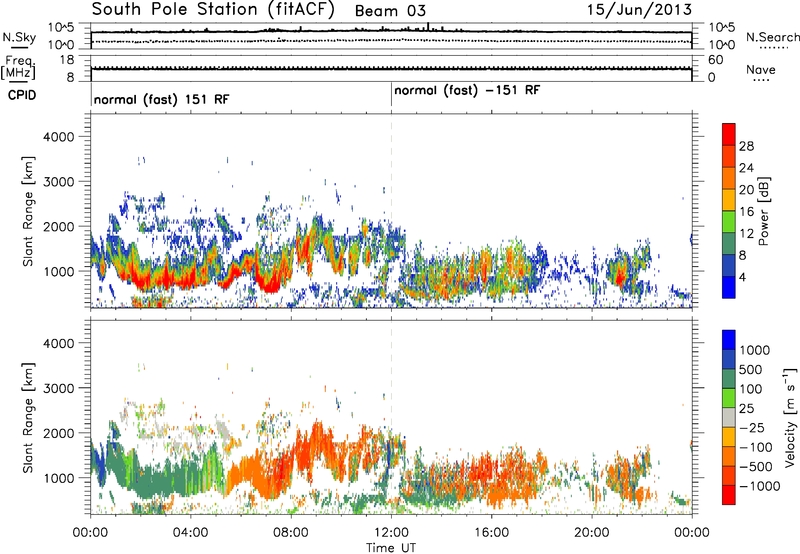Click the '500' Velocity color bar value
The image size is (800, 554).
coord(749,369)
